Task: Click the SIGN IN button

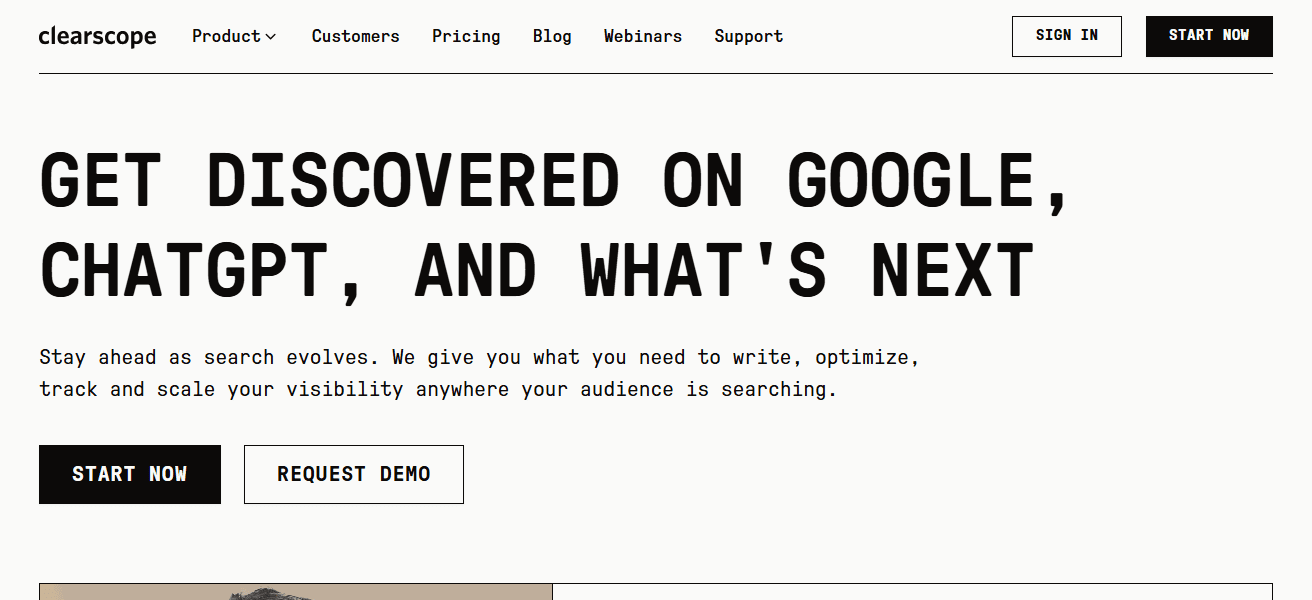Action: tap(1067, 36)
